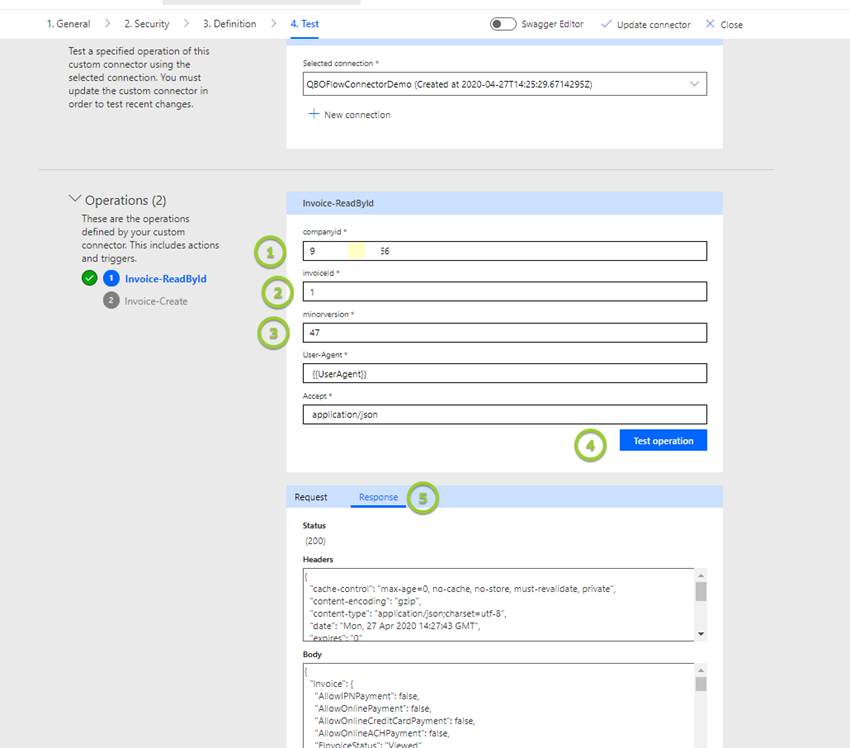Screen dimensions: 850x748
Task: Click into the invoiceid input field
Action: coord(504,292)
